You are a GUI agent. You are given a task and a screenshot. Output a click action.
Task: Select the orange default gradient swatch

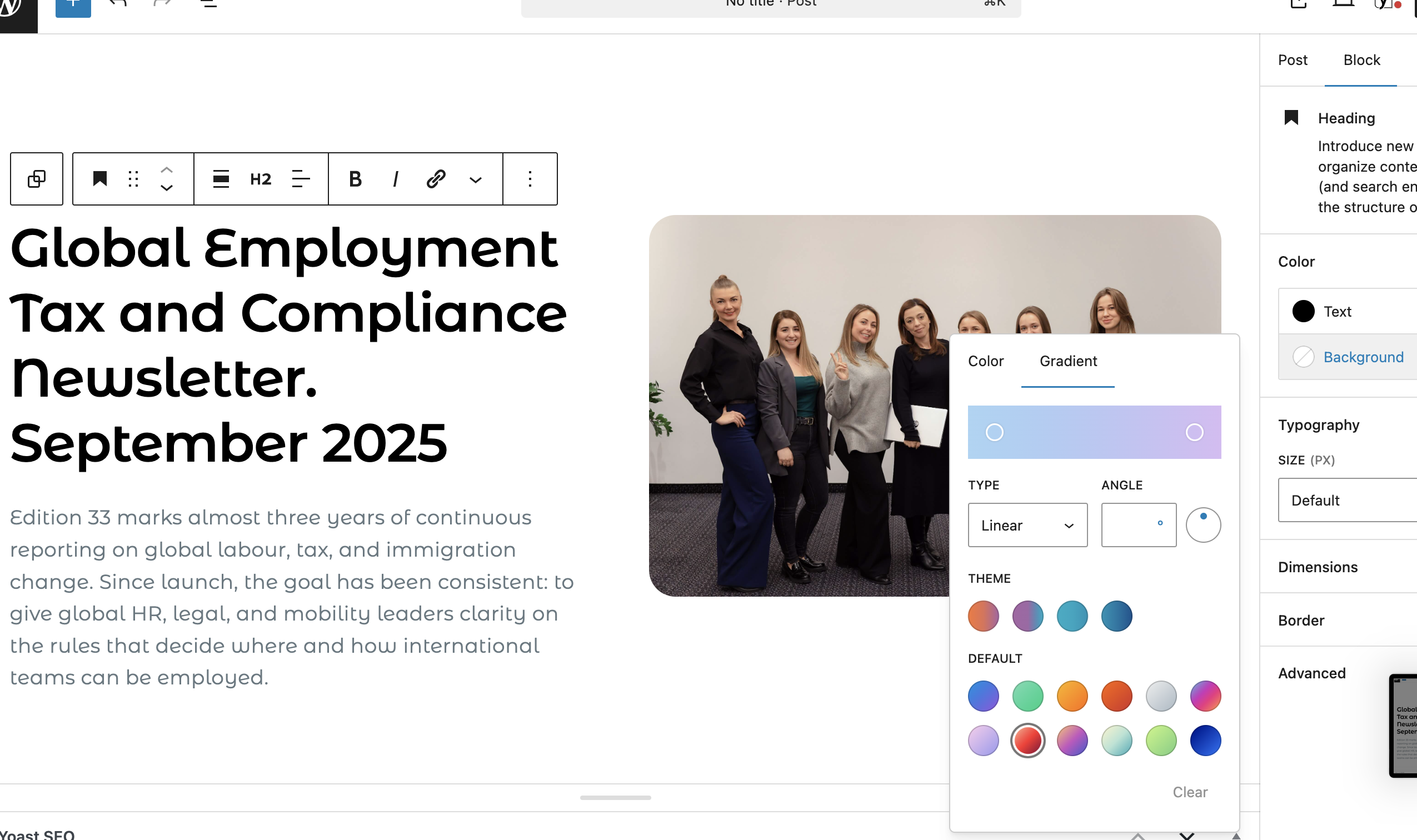[x=1072, y=696]
